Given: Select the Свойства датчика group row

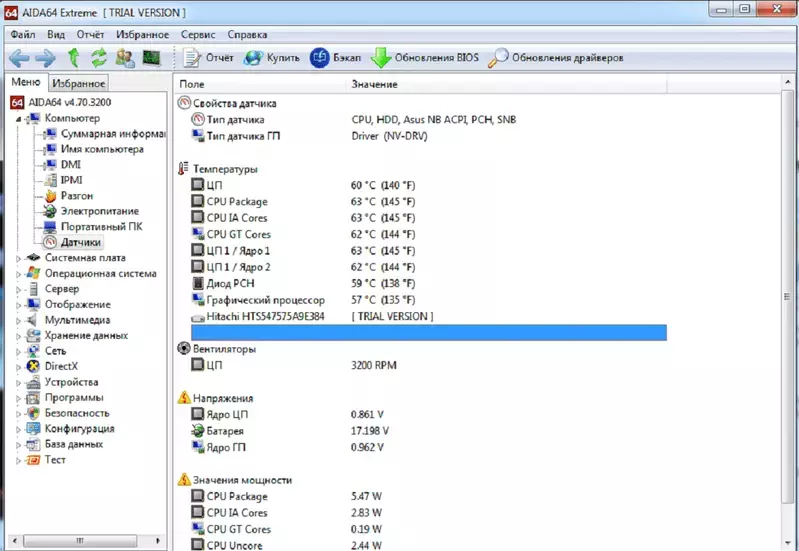Looking at the screenshot, I should (227, 103).
